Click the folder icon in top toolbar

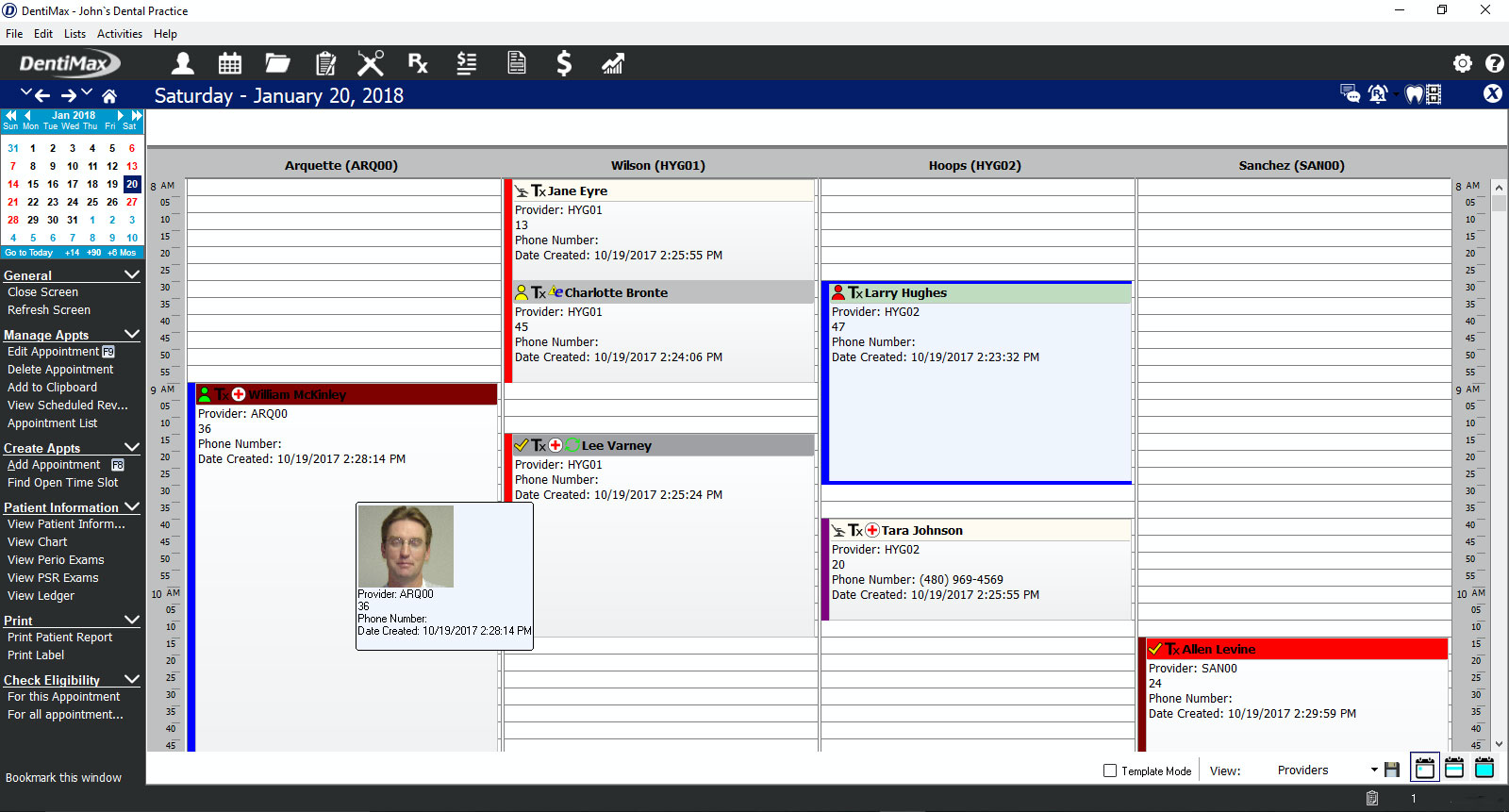(x=277, y=63)
